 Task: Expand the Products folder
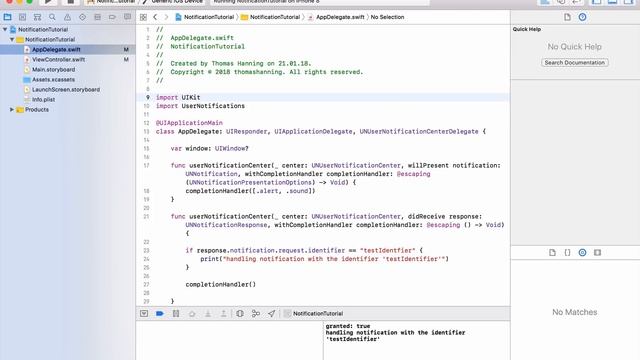[x=12, y=109]
